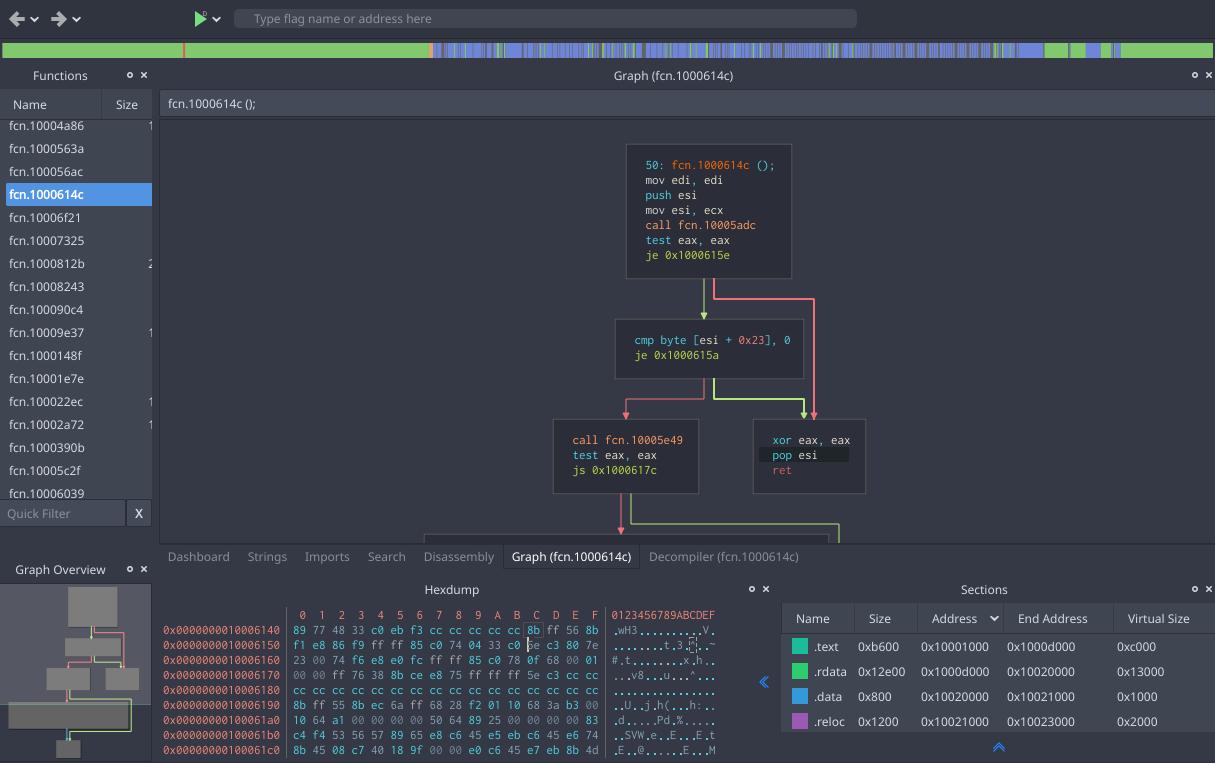
Task: Go forward with the right arrow
Action: pyautogui.click(x=58, y=18)
